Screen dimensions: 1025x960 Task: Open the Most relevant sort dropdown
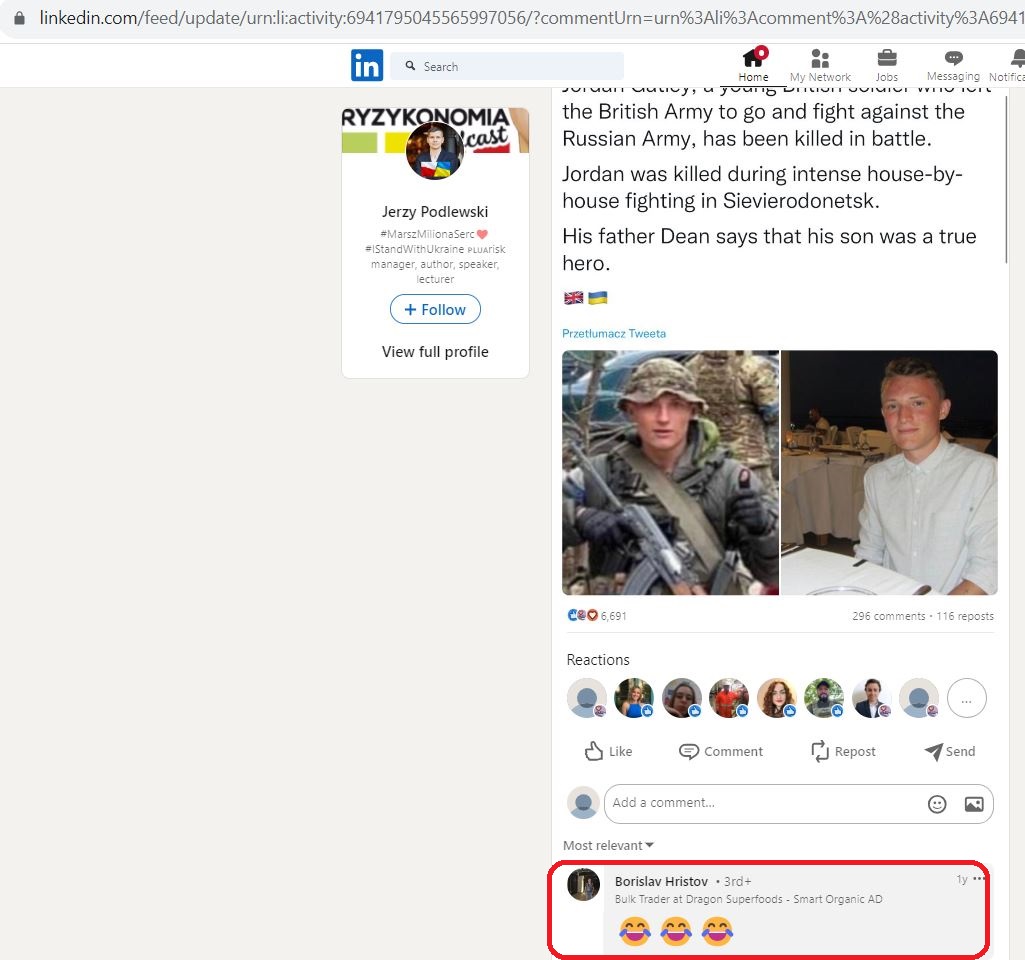(608, 845)
